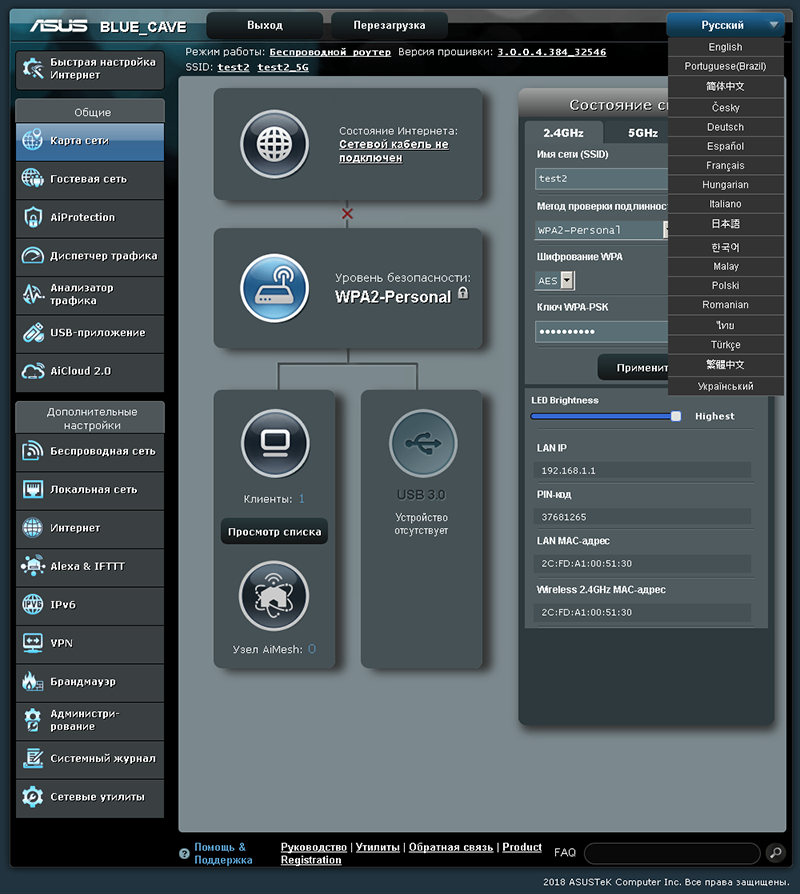Select Українська language
800x894 pixels.
[725, 386]
